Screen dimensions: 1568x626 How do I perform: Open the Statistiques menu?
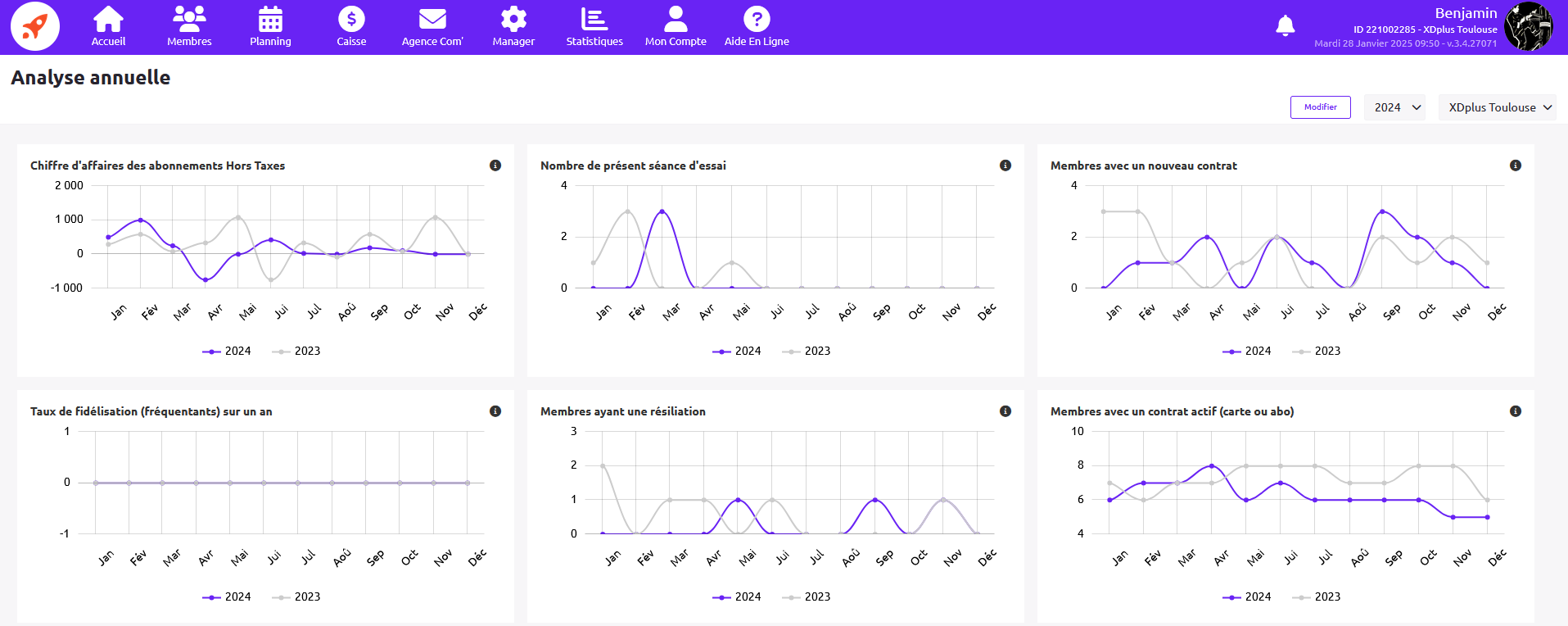594,26
